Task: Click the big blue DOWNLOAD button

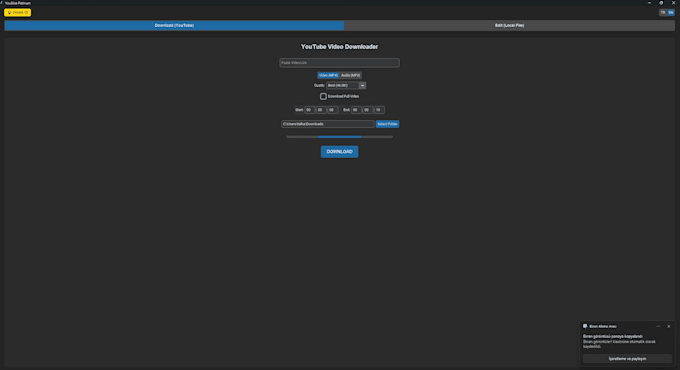Action: [x=340, y=152]
